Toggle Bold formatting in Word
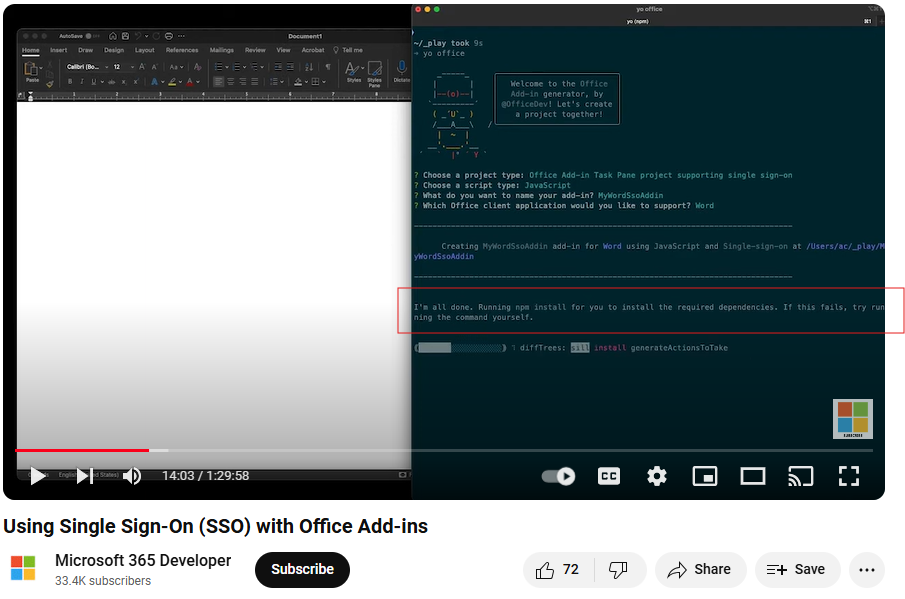 [x=70, y=81]
